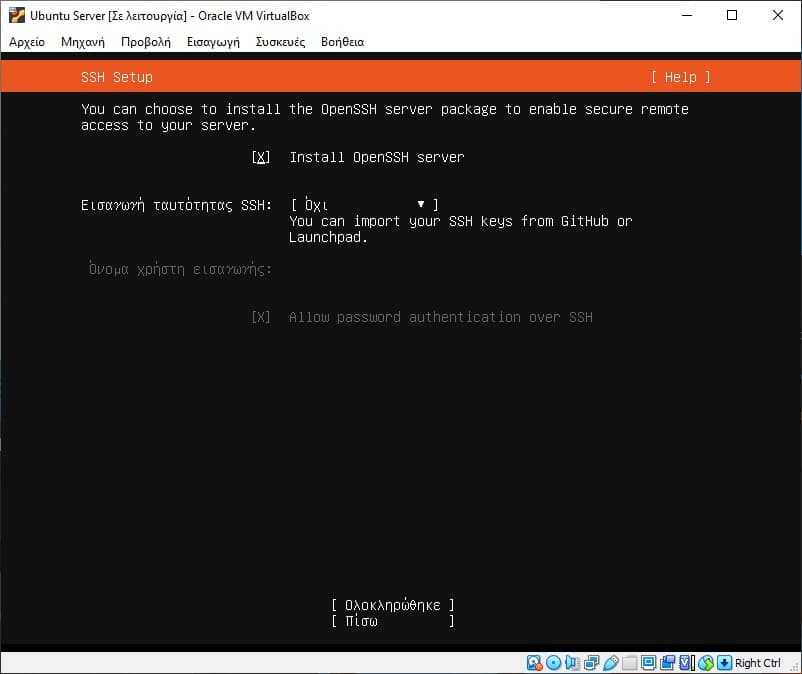
Task: Click the optical disk status icon
Action: click(553, 663)
